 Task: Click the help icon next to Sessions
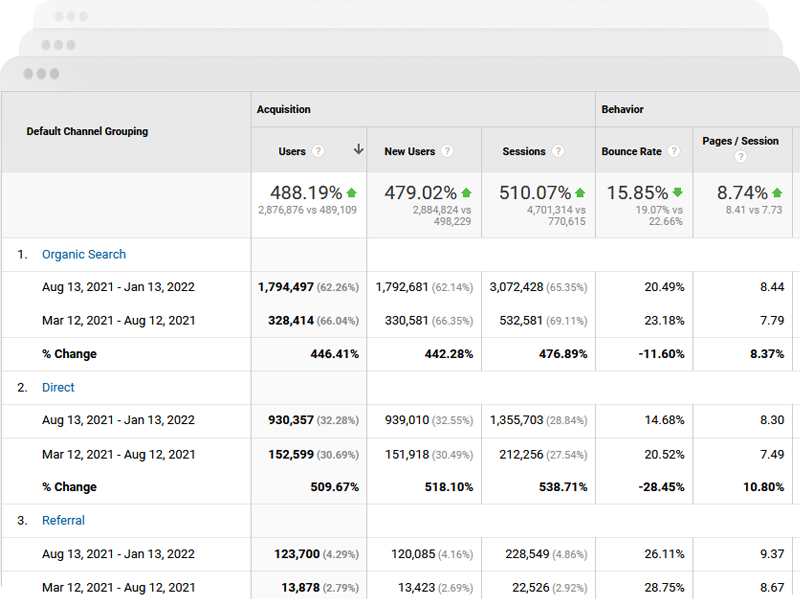tap(558, 152)
